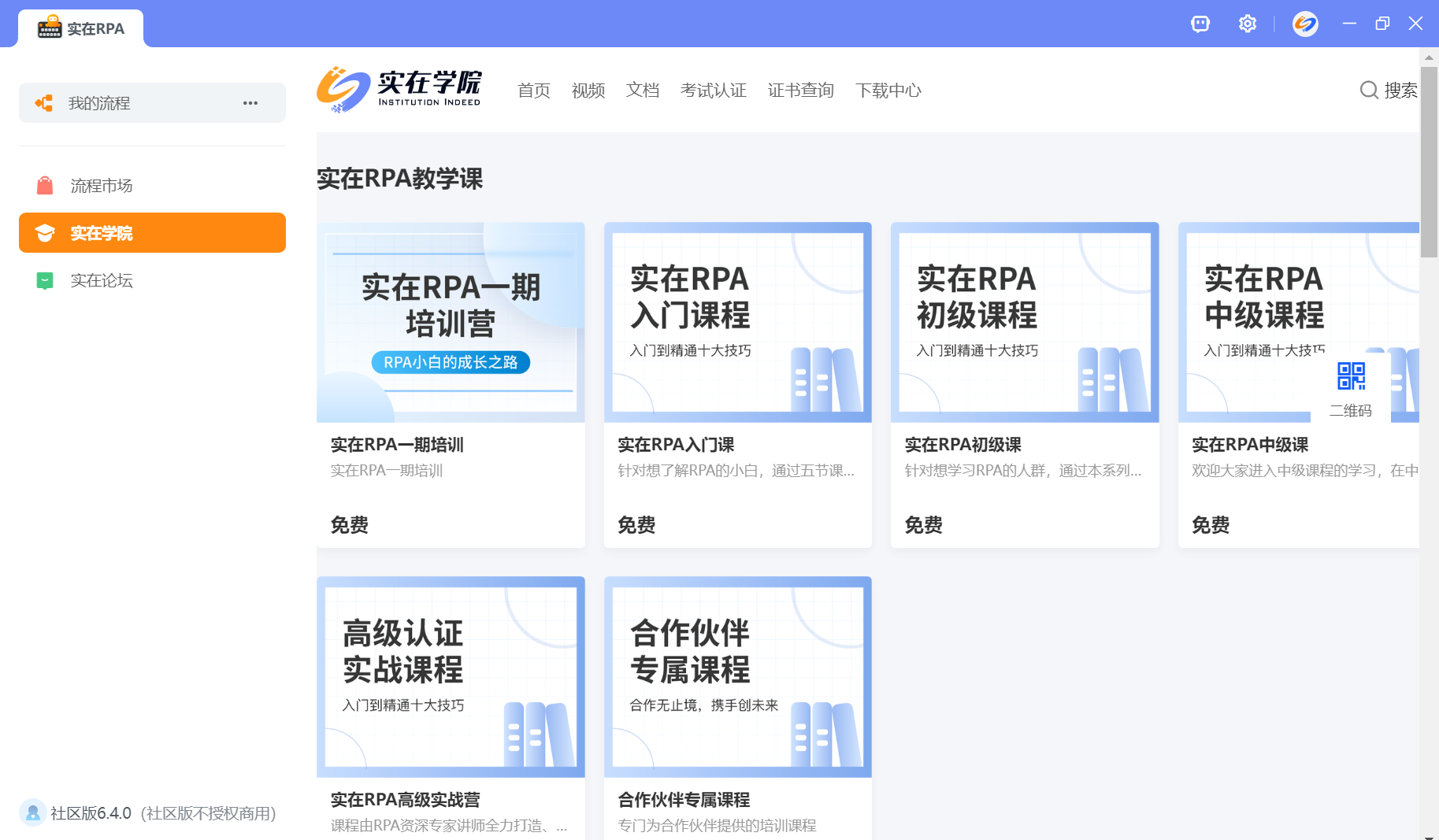The width and height of the screenshot is (1439, 840).
Task: Open 实在RPA中级课程 course thumbnail
Action: click(x=1299, y=322)
